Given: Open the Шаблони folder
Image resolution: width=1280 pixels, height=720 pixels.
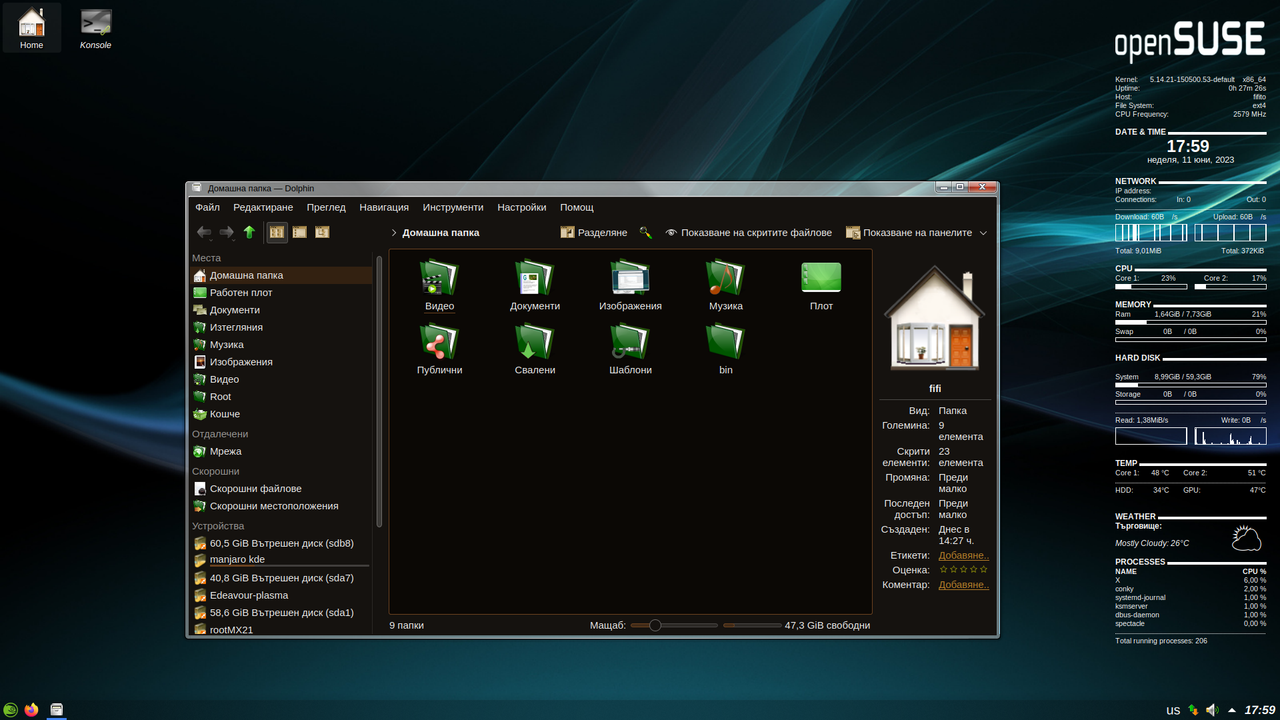Looking at the screenshot, I should coord(630,350).
